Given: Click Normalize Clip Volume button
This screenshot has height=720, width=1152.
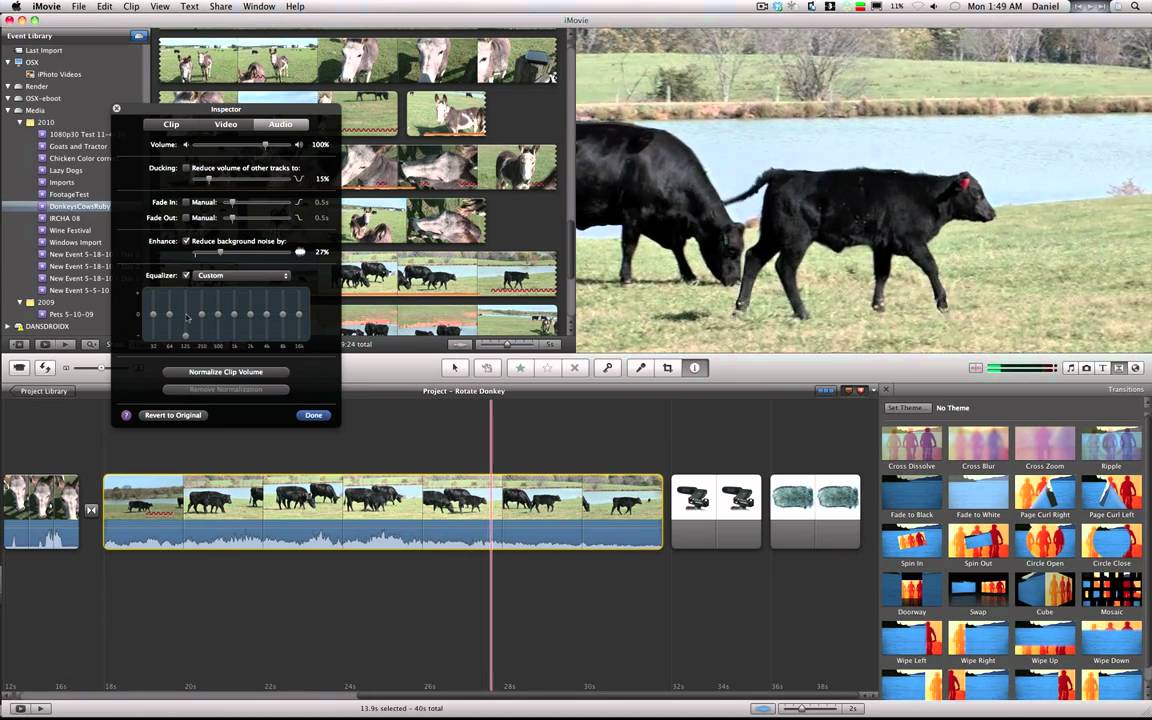Looking at the screenshot, I should pos(226,372).
